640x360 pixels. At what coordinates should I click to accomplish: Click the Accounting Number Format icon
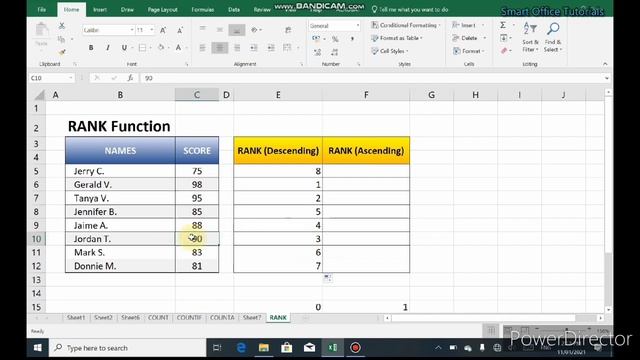coord(316,39)
